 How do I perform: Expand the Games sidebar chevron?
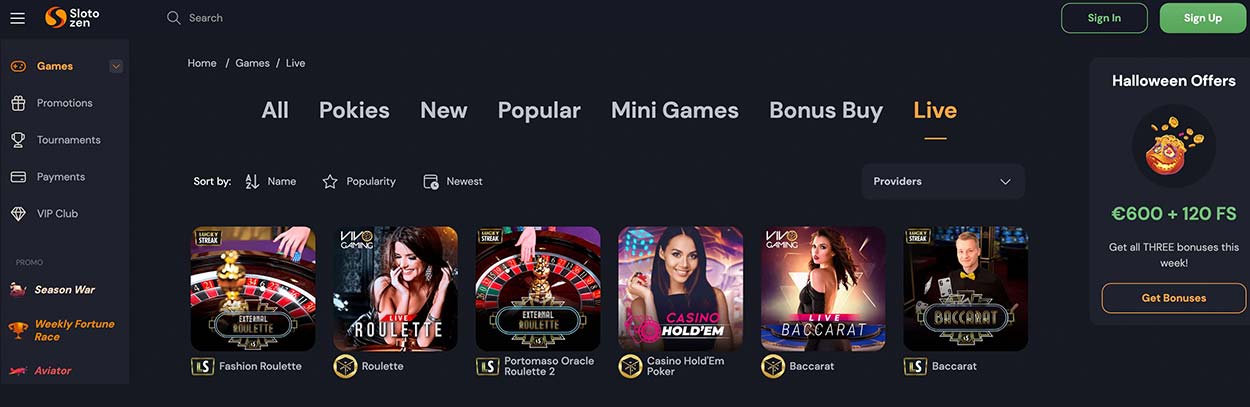click(116, 66)
